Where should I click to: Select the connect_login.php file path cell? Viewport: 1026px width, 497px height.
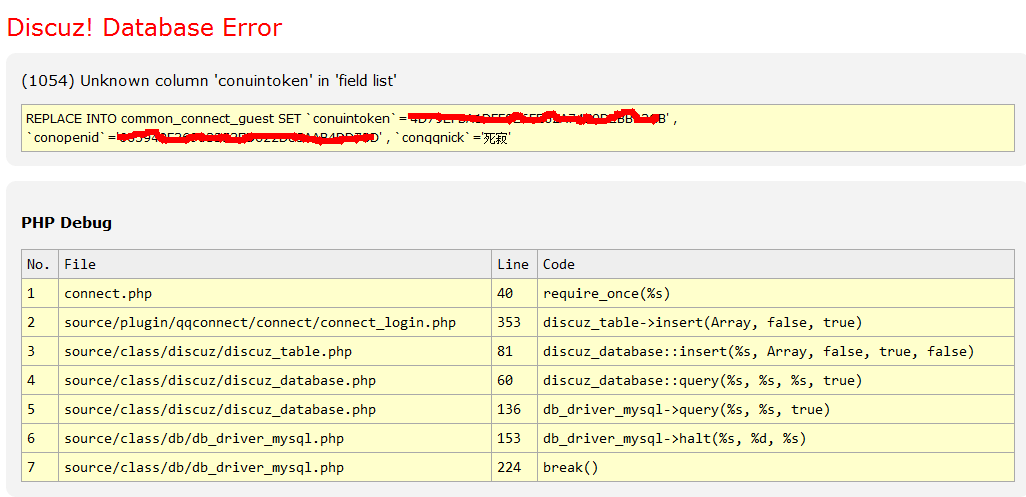(260, 322)
